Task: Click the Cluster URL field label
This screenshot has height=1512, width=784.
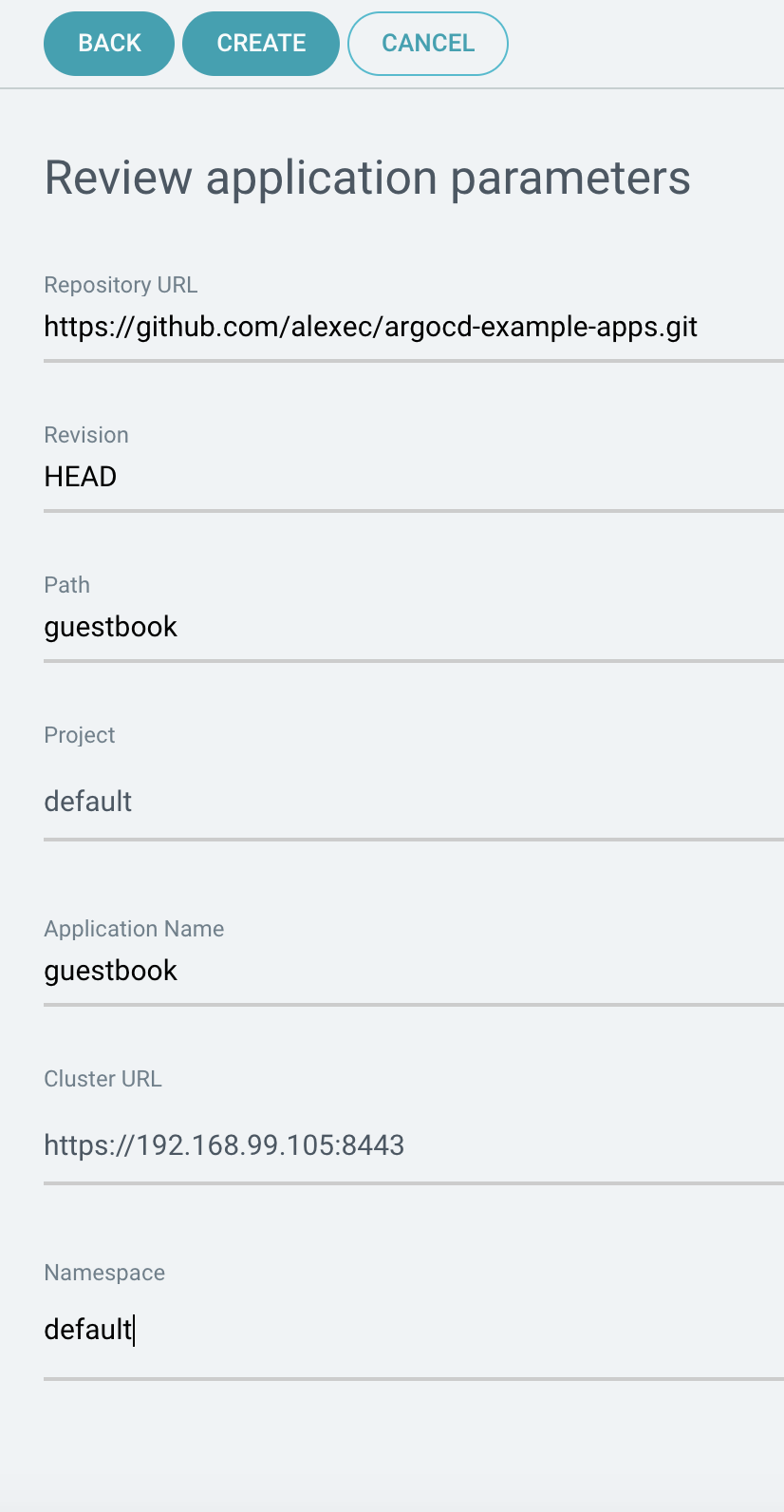Action: coord(103,1078)
